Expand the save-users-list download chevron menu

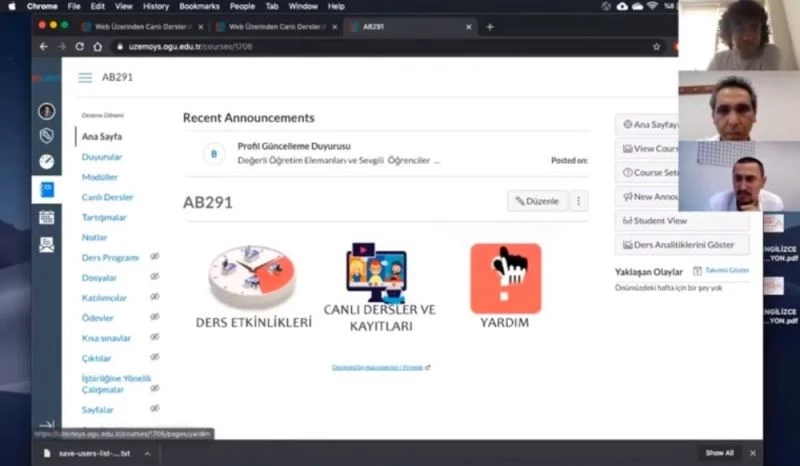(x=147, y=453)
